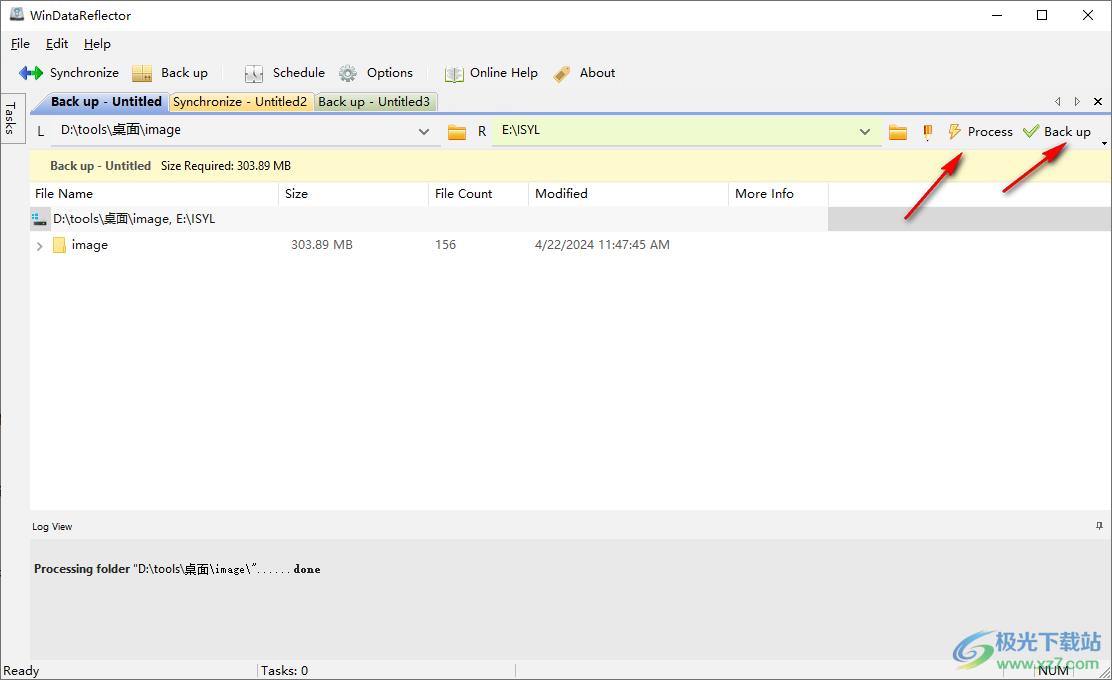Click the About tag icon

tap(563, 73)
